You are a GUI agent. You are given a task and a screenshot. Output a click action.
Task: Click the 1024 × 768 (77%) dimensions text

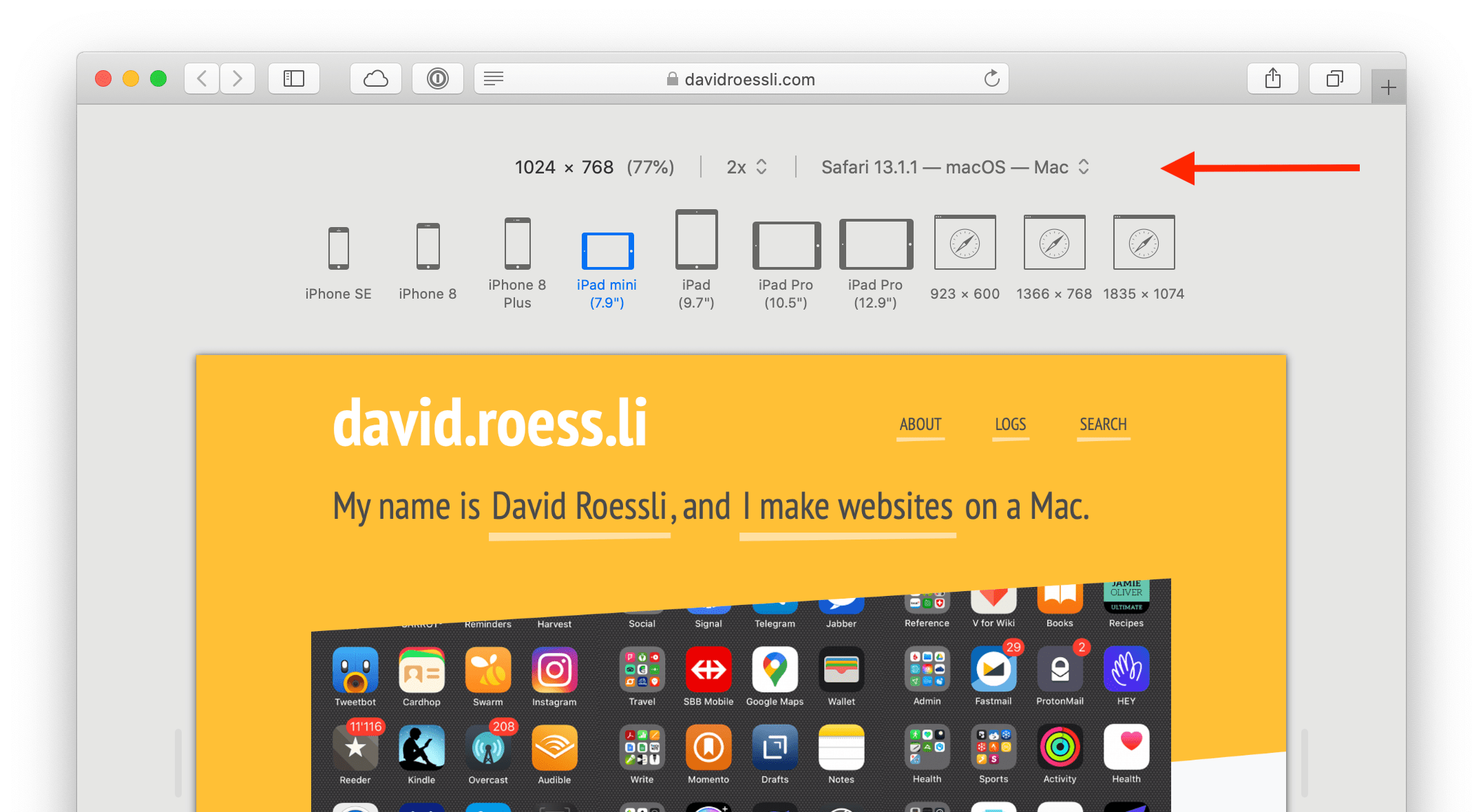(594, 167)
